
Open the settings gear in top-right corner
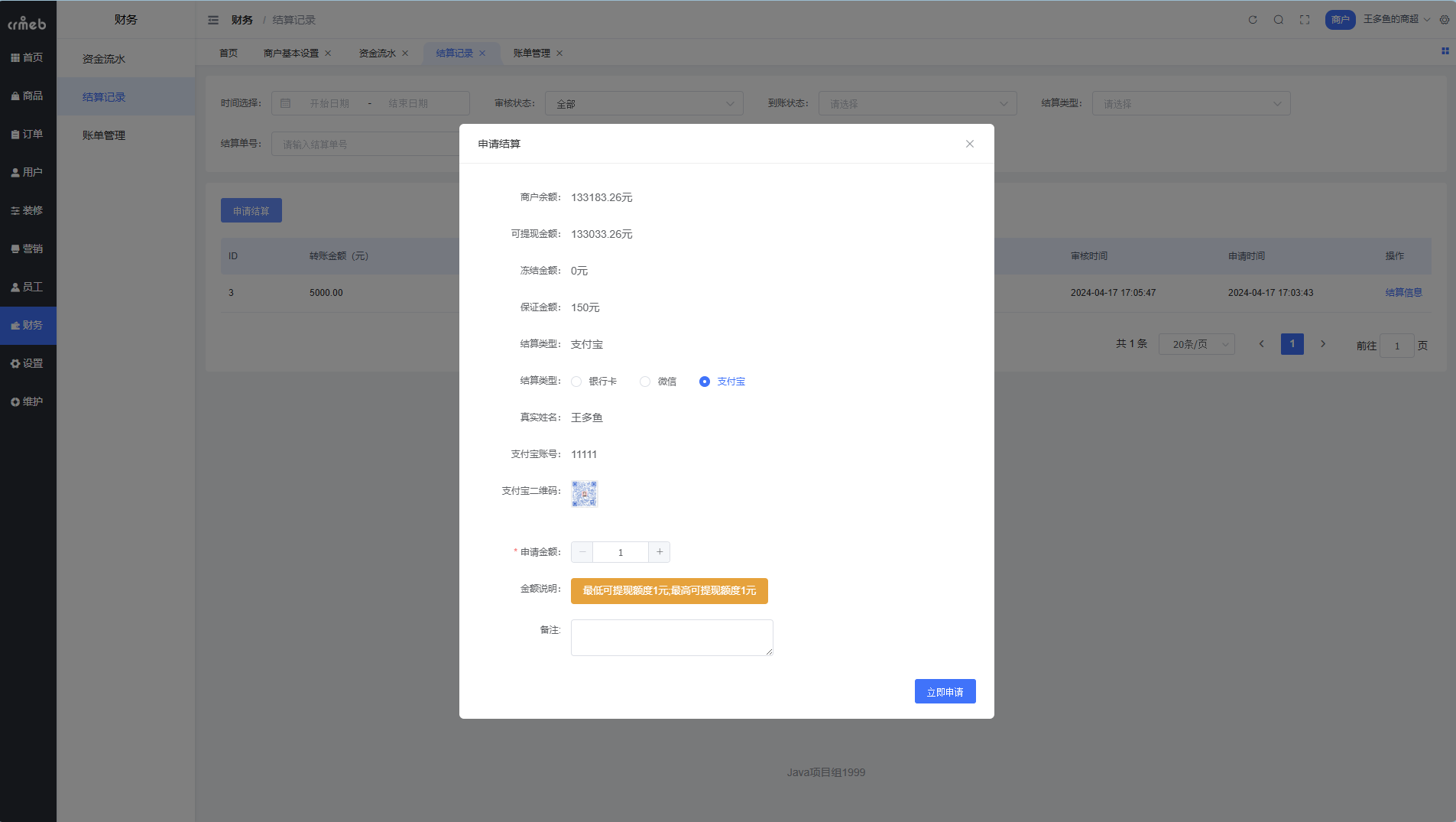[x=1445, y=20]
